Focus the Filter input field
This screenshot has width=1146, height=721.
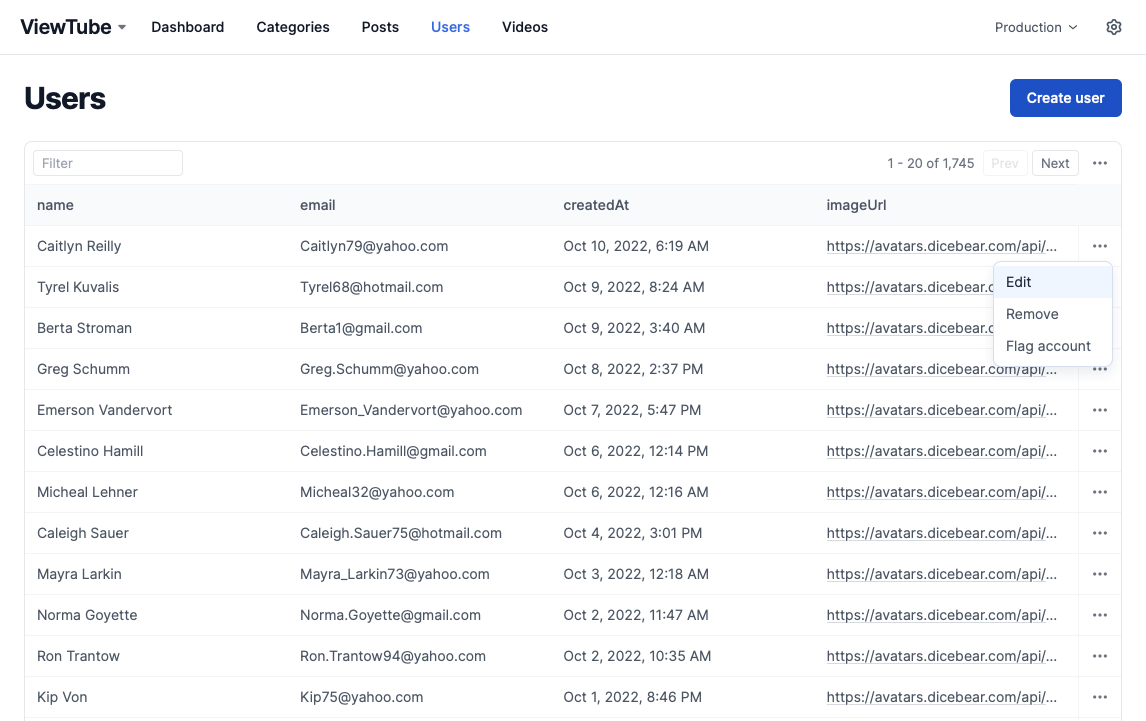108,163
